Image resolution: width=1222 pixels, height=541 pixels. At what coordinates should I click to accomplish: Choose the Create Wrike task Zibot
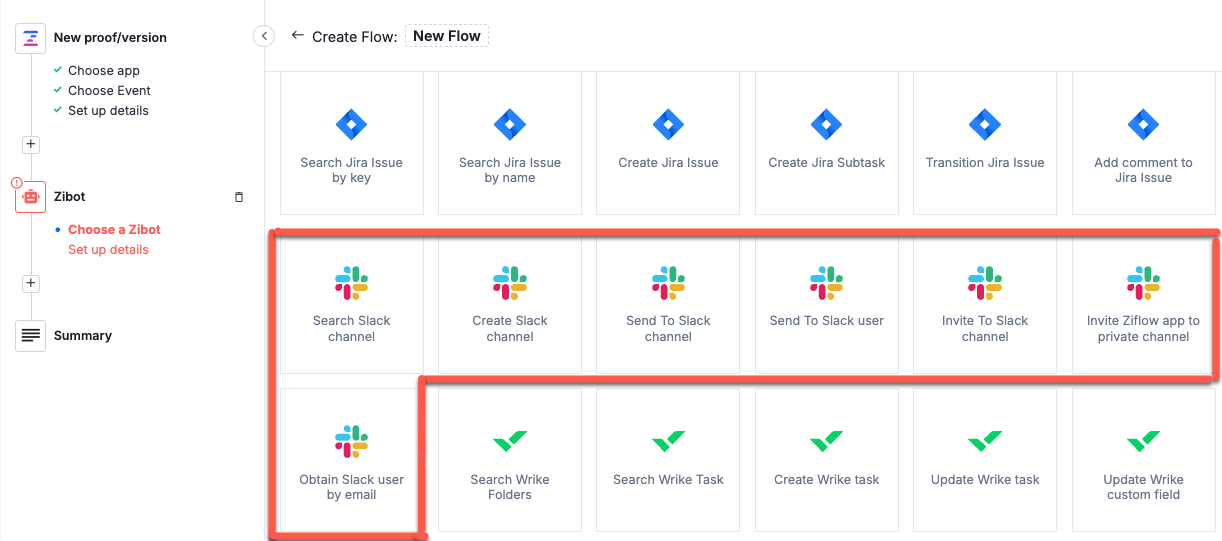point(826,460)
